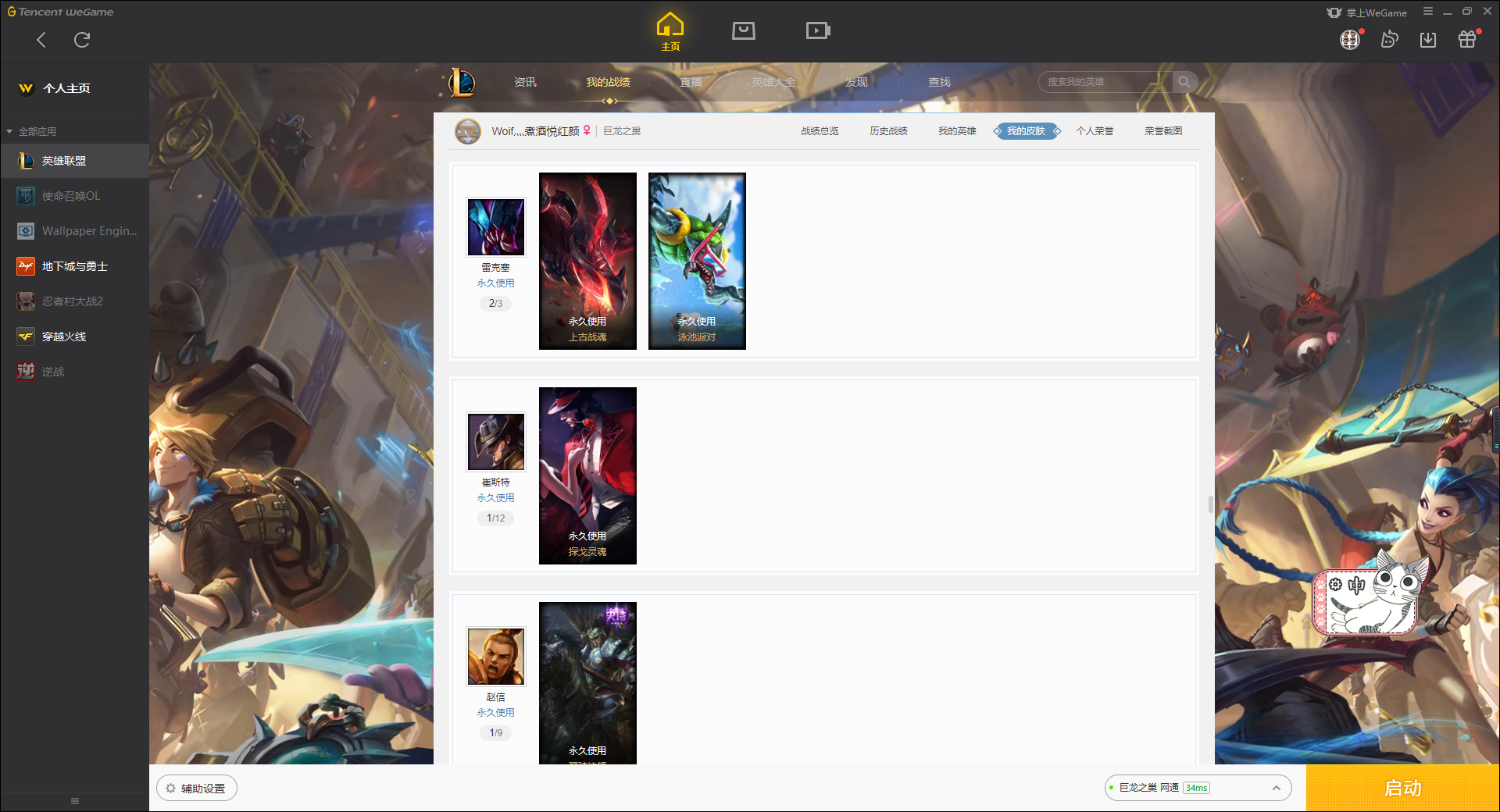Open the video live icon in top bar
Screen dimensions: 1500x812
click(x=818, y=30)
